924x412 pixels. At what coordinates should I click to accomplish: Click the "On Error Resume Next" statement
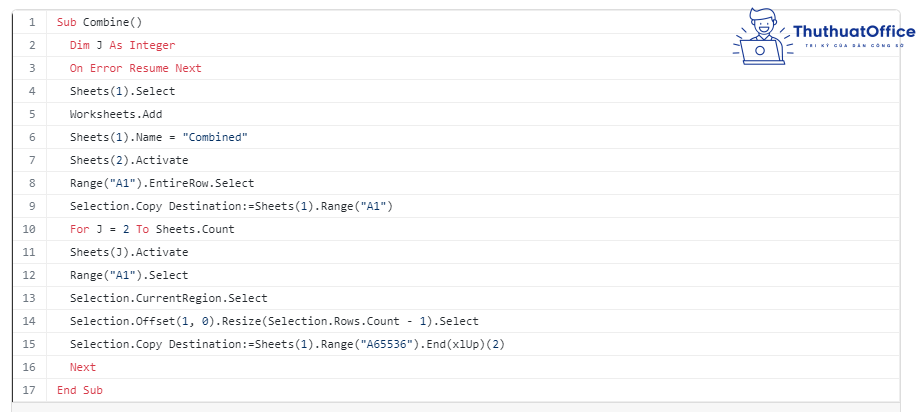(x=135, y=68)
